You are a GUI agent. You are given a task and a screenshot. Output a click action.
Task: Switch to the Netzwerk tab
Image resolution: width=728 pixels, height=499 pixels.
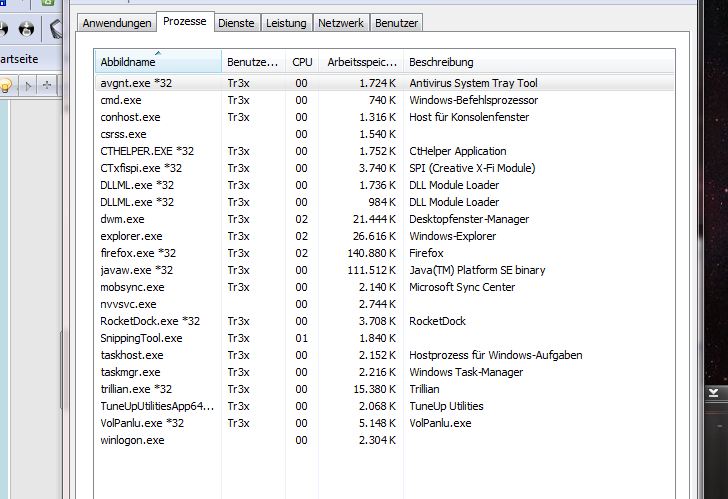click(x=341, y=23)
